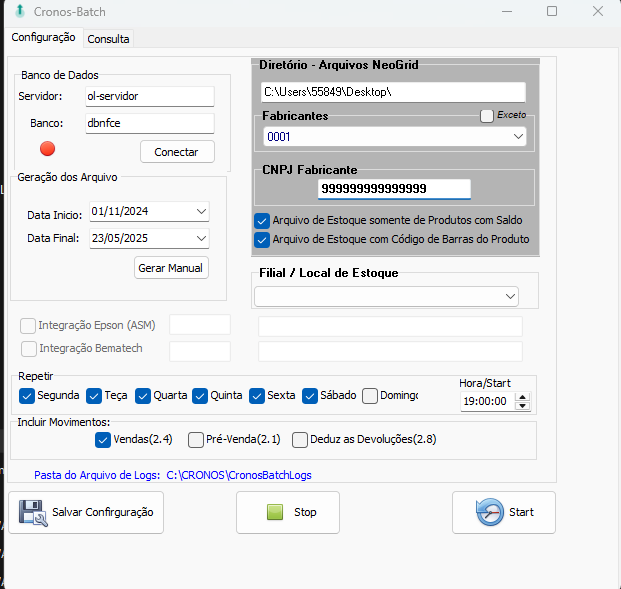Uncheck Arquivo de Estoque com Código de Barras
Image resolution: width=621 pixels, height=589 pixels.
pos(262,240)
